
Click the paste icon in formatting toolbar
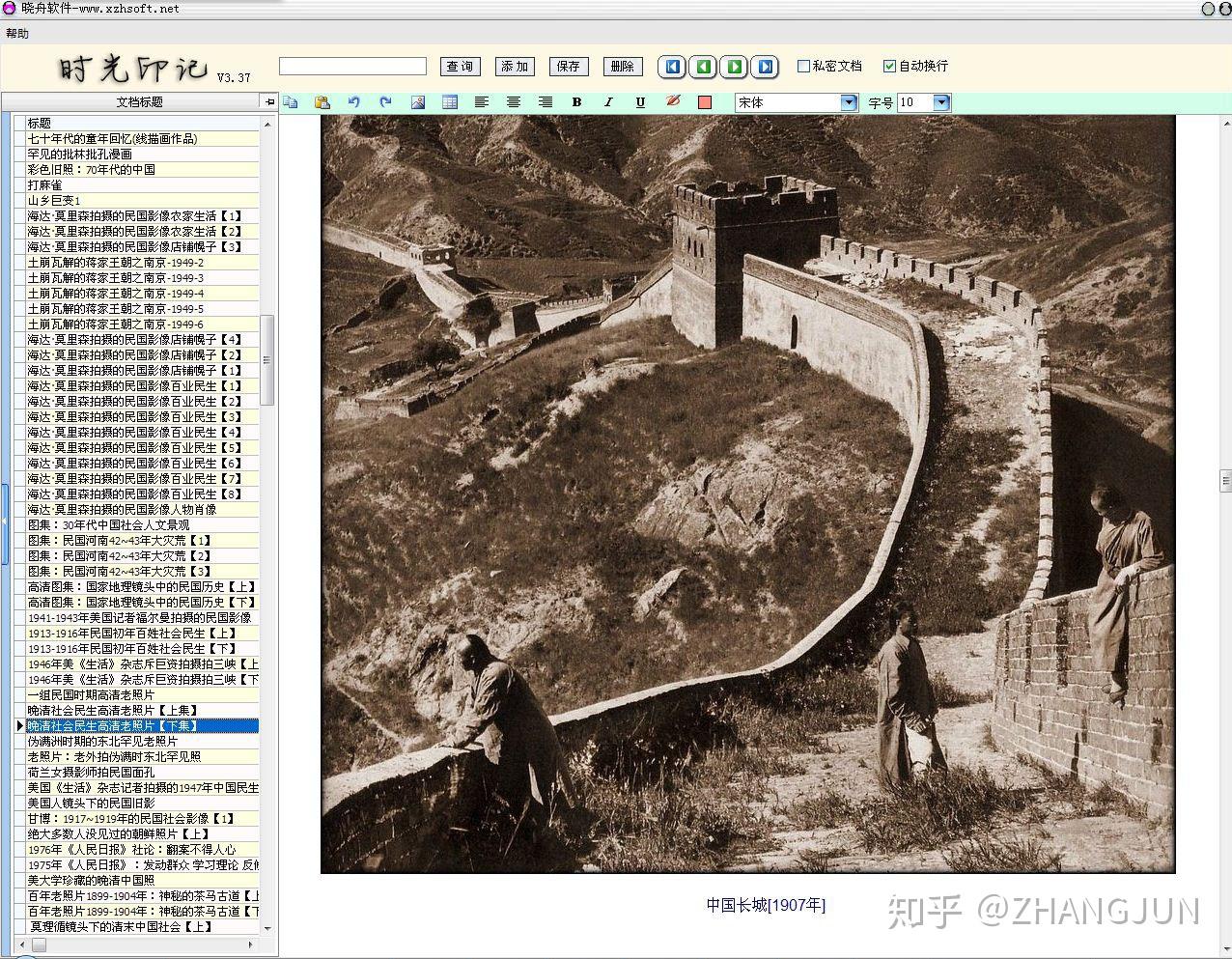tap(322, 102)
